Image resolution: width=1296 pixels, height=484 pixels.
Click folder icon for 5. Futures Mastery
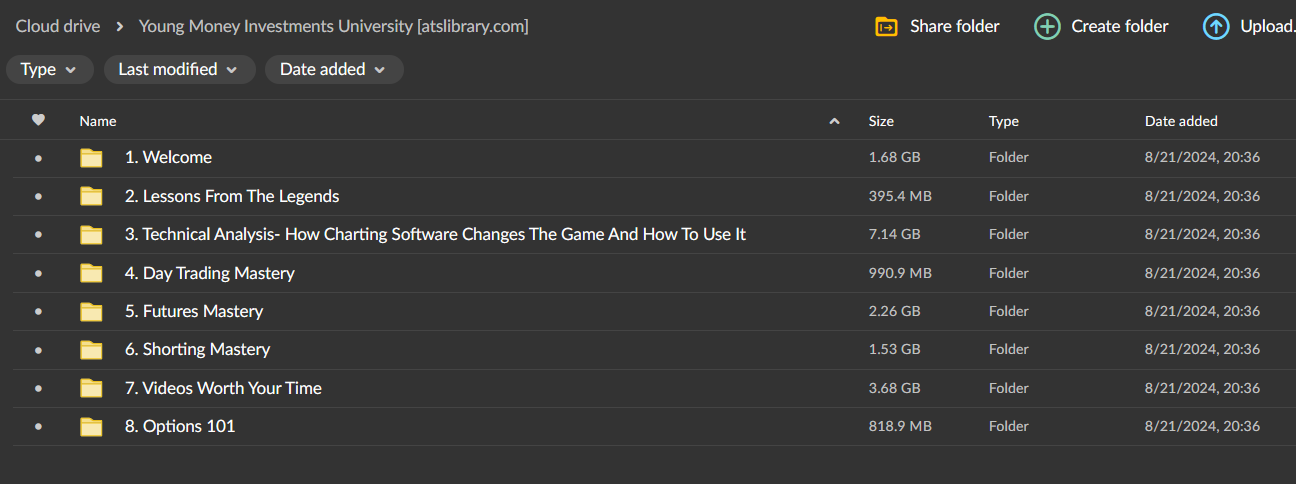click(x=92, y=312)
